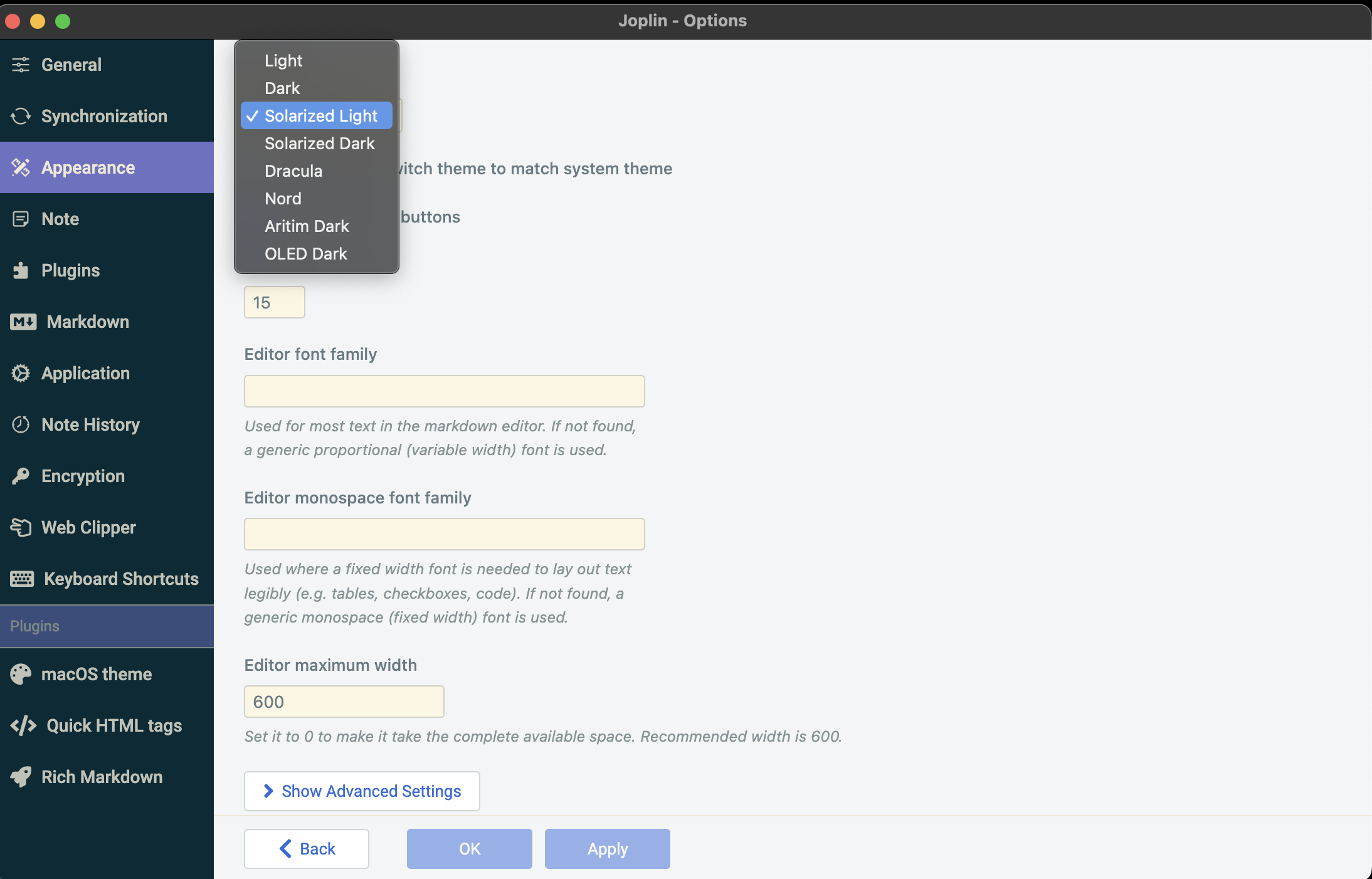
Task: Open the Rich Markdown settings section
Action: [101, 777]
